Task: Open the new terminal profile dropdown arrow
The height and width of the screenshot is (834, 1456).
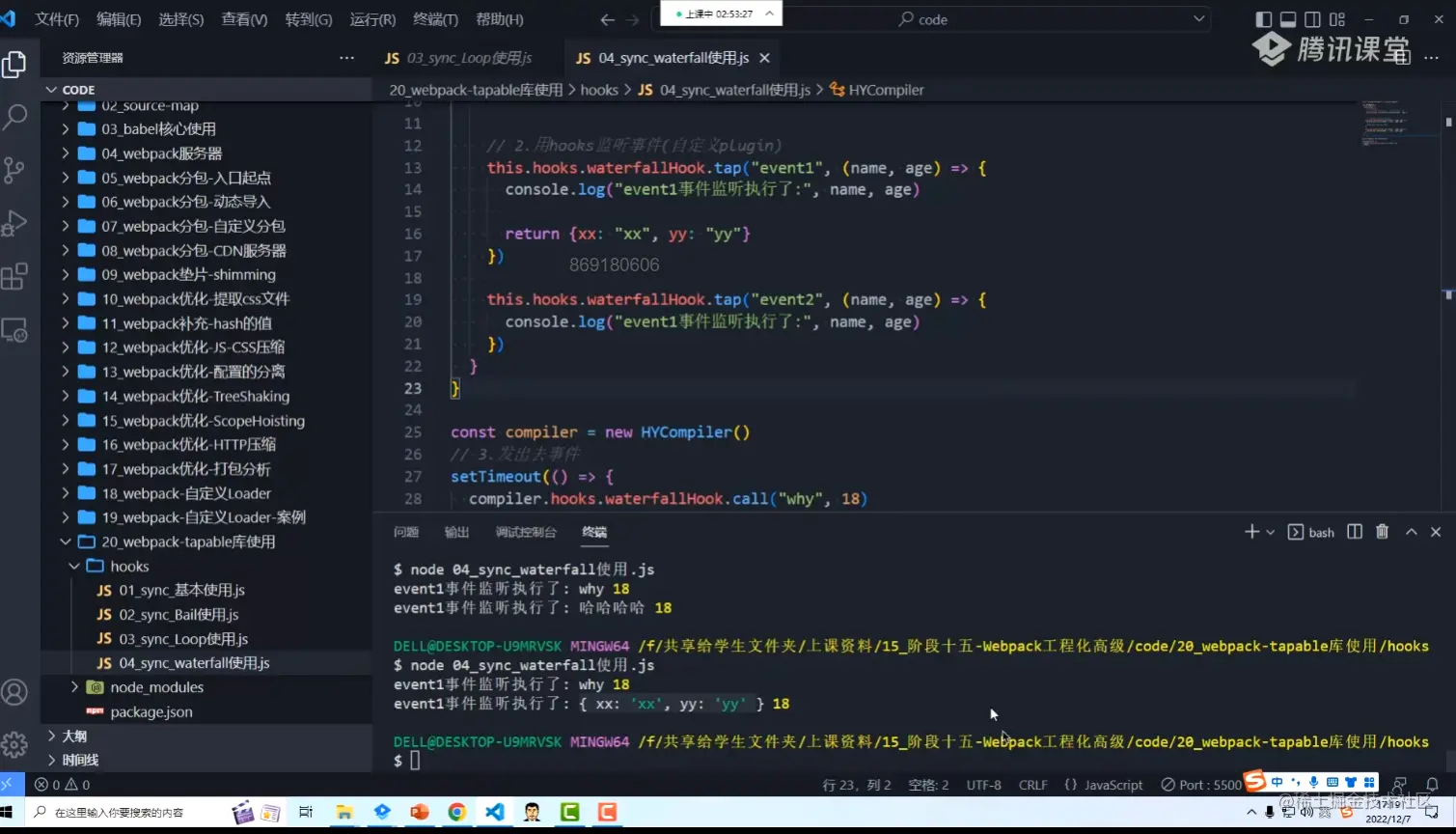Action: point(1270,532)
